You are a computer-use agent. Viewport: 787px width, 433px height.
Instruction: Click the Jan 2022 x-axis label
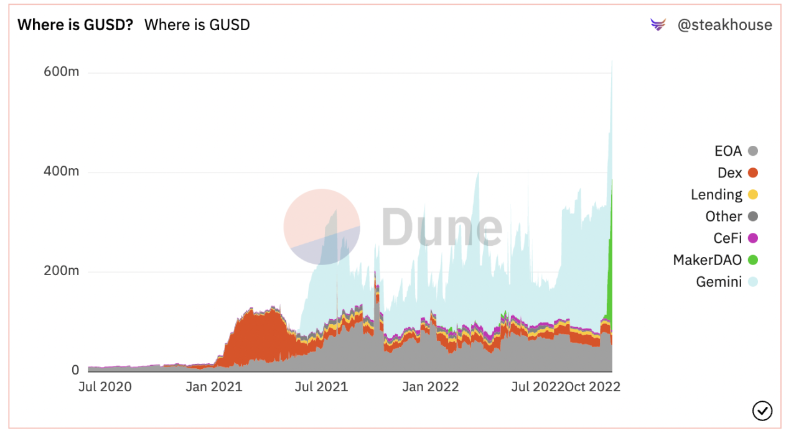click(431, 387)
